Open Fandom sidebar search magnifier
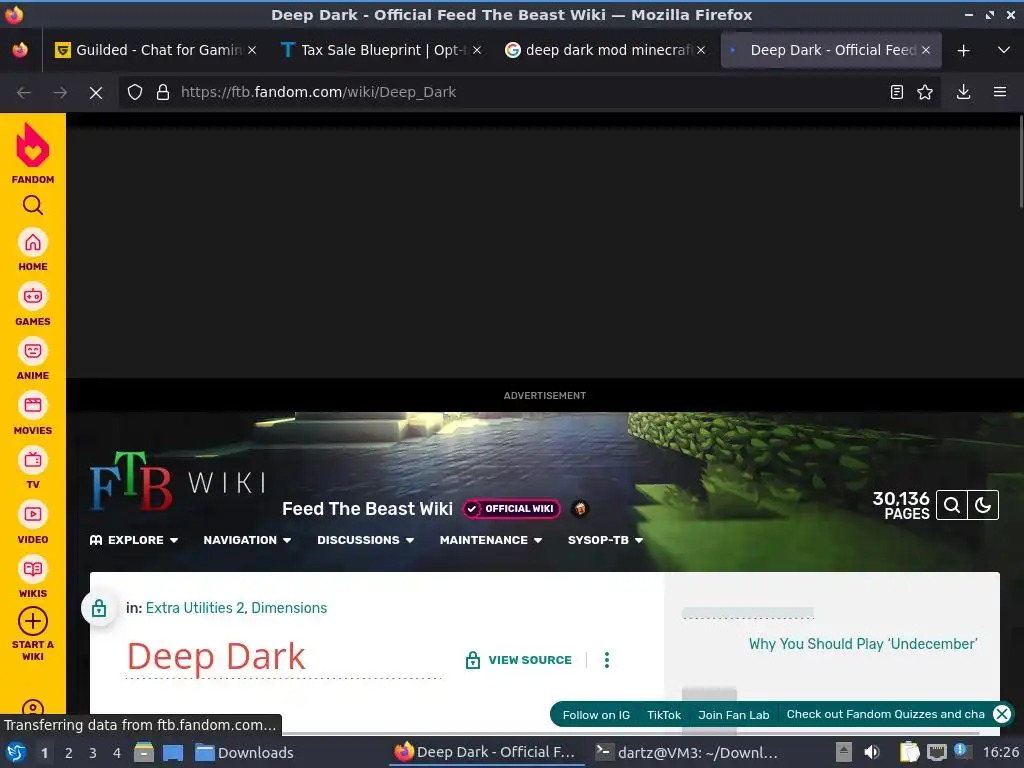This screenshot has height=768, width=1024. 33,205
